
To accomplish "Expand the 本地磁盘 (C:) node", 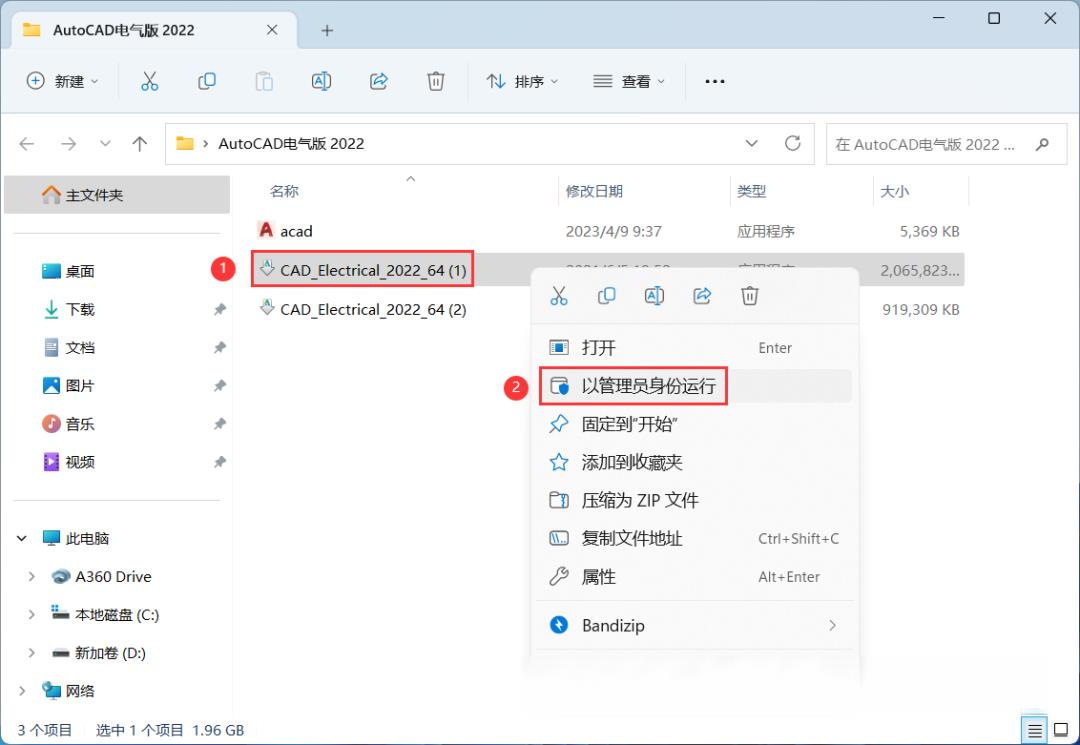I will coord(31,614).
